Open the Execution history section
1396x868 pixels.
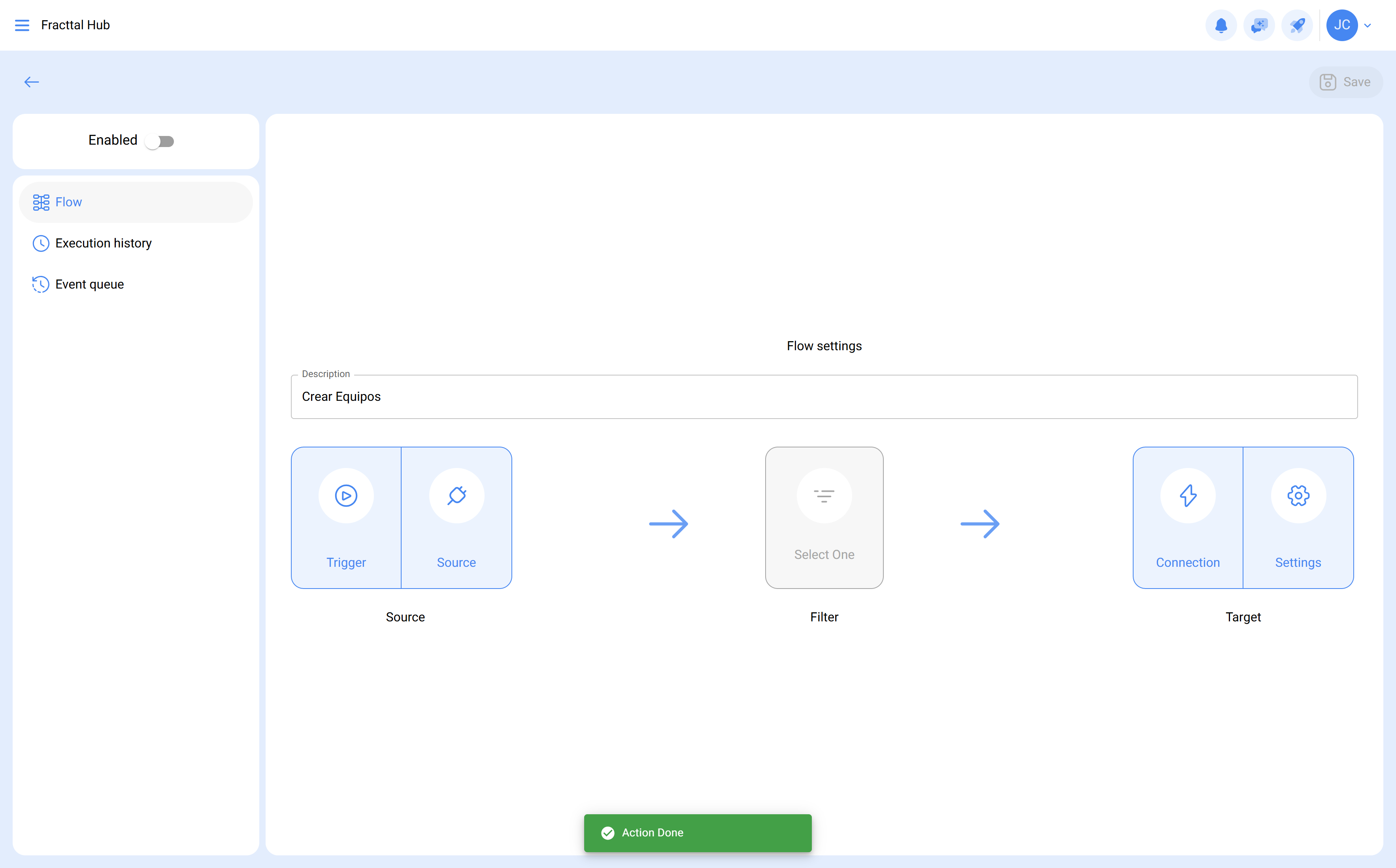point(103,243)
